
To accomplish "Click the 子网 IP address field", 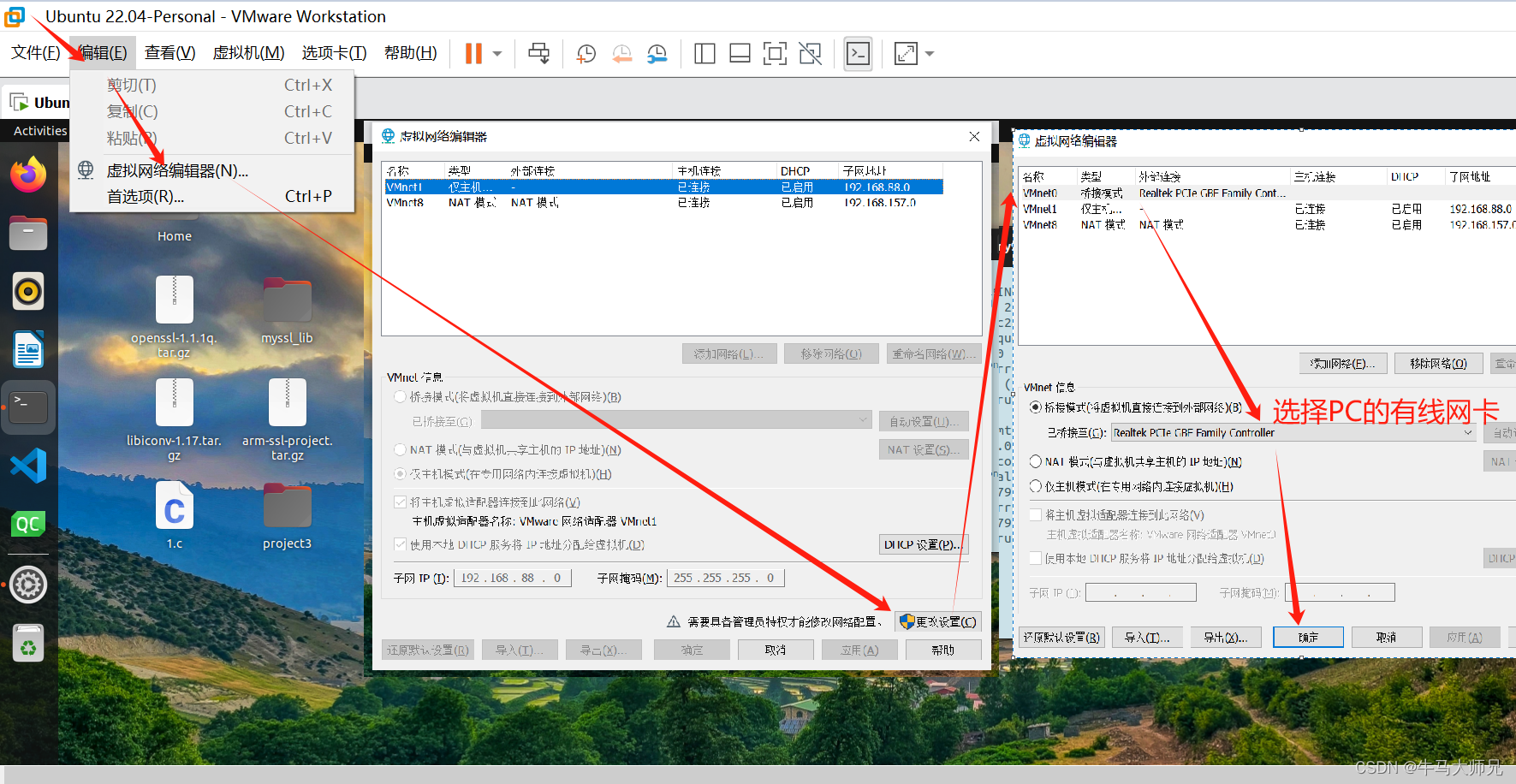I will [512, 577].
